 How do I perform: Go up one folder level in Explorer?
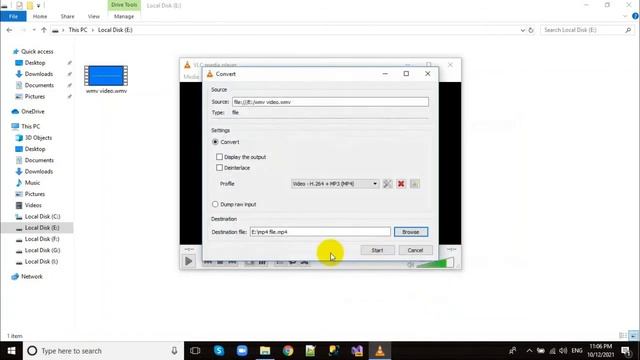44,30
